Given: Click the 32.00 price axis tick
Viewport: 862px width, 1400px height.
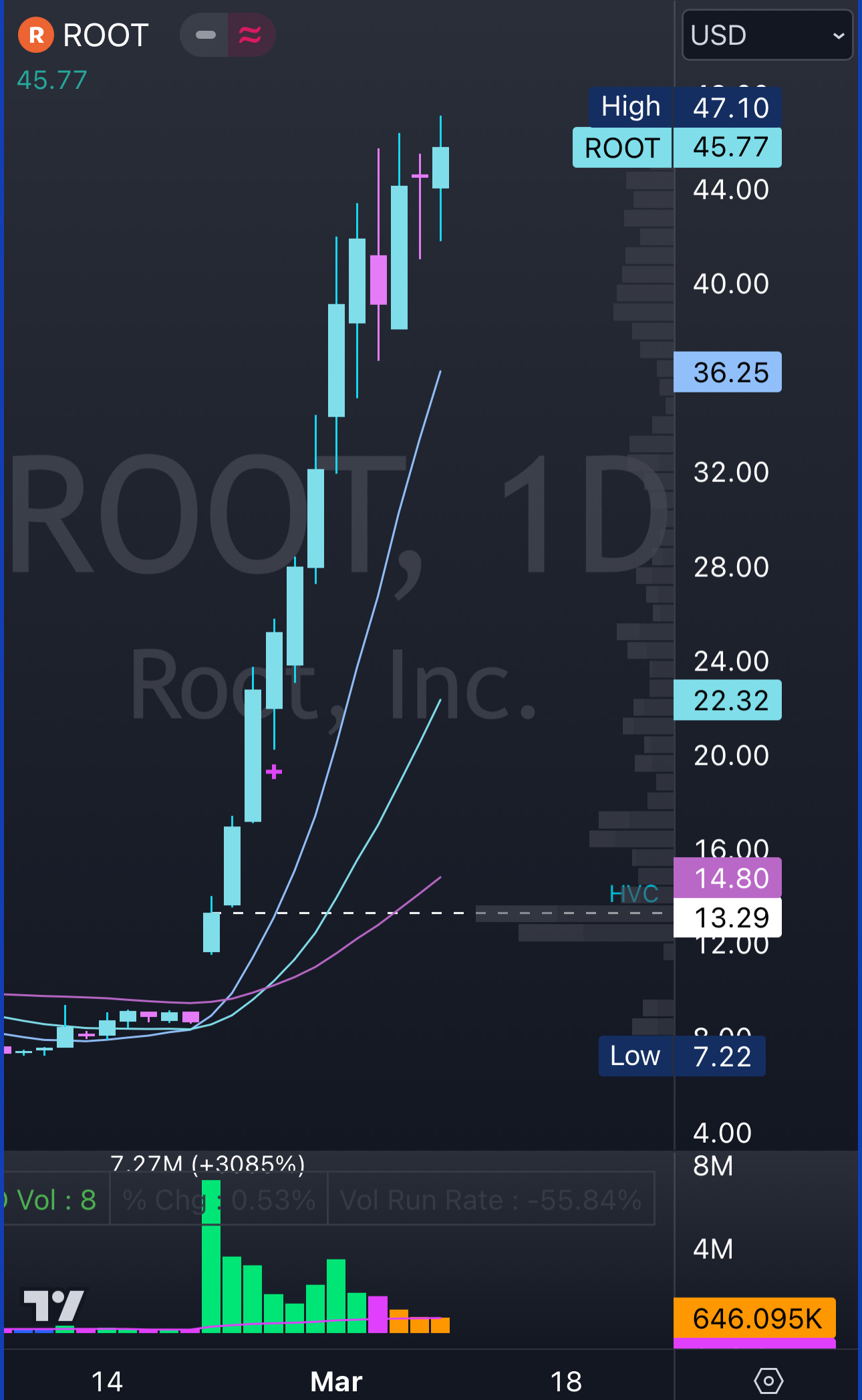Looking at the screenshot, I should (731, 472).
